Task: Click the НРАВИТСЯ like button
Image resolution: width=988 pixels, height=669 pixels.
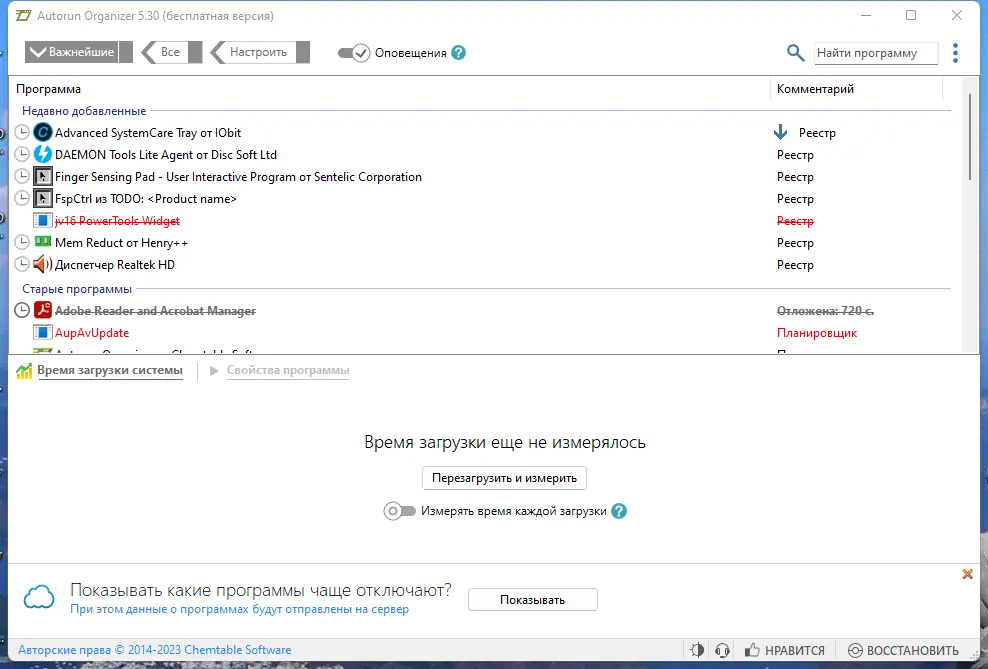Action: [784, 650]
